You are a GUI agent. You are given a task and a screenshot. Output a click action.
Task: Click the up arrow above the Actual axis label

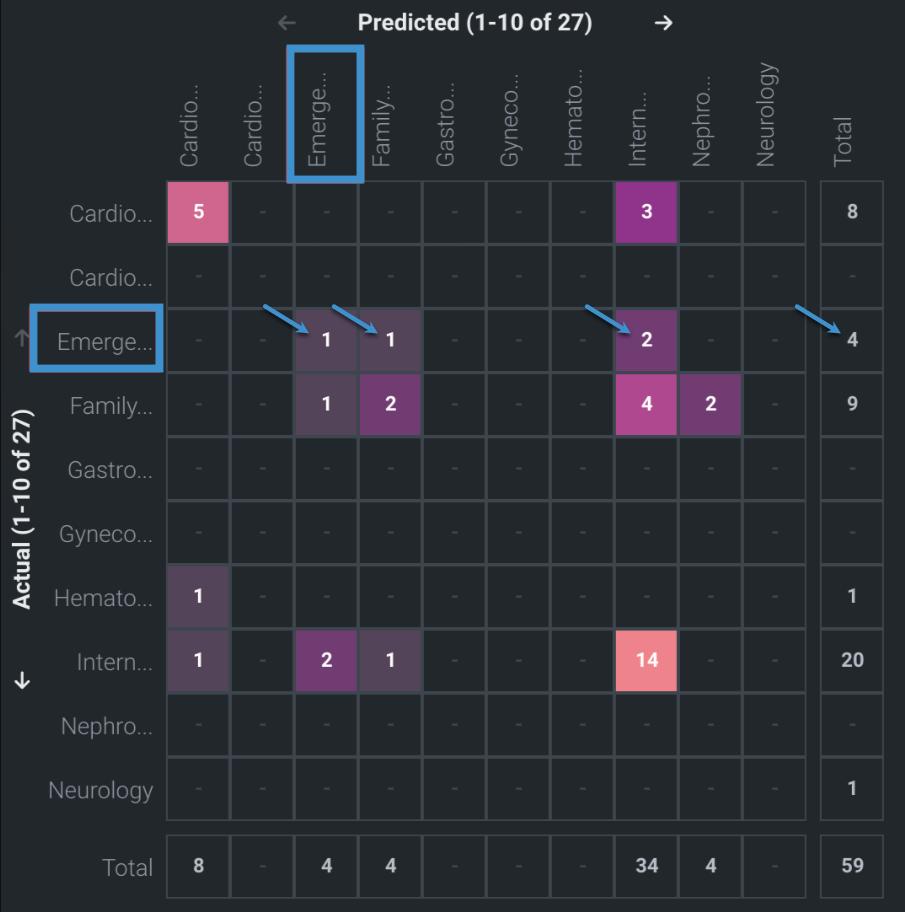[22, 338]
